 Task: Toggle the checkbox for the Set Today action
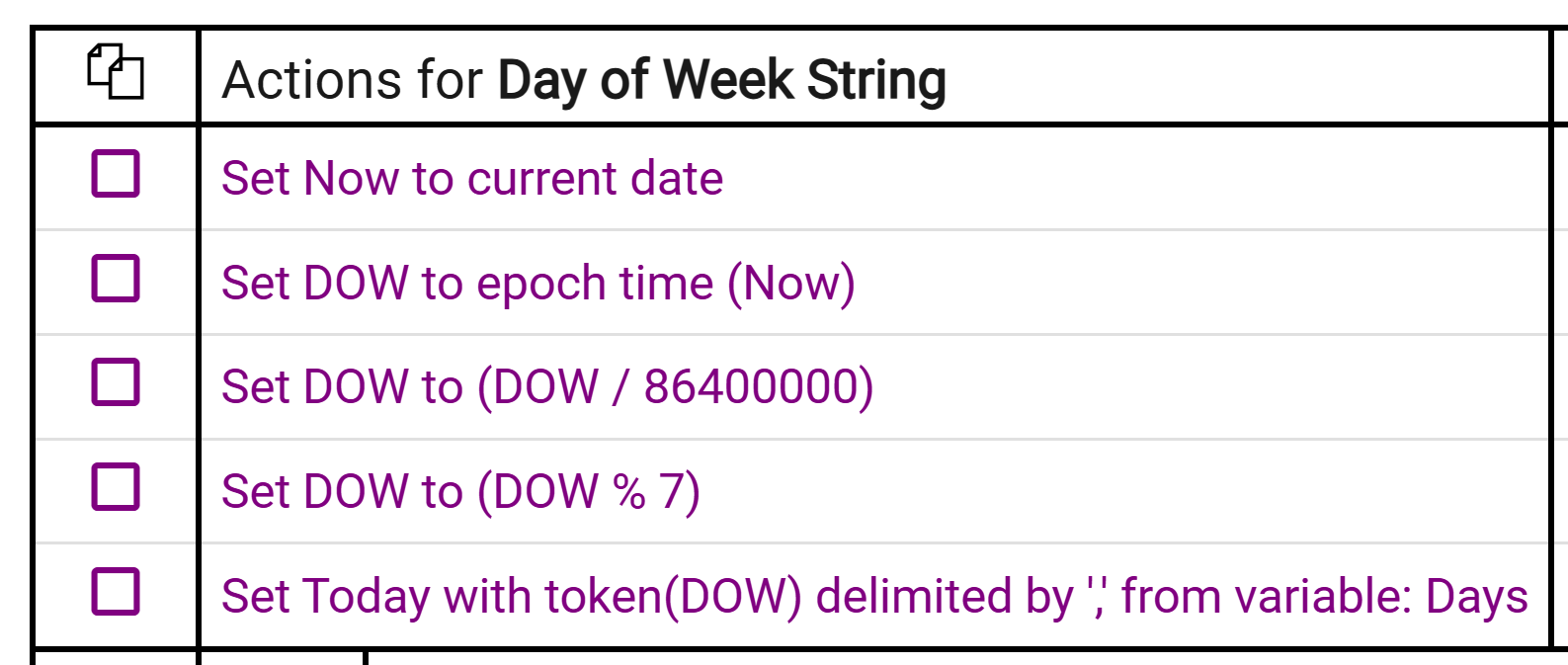pos(116,592)
